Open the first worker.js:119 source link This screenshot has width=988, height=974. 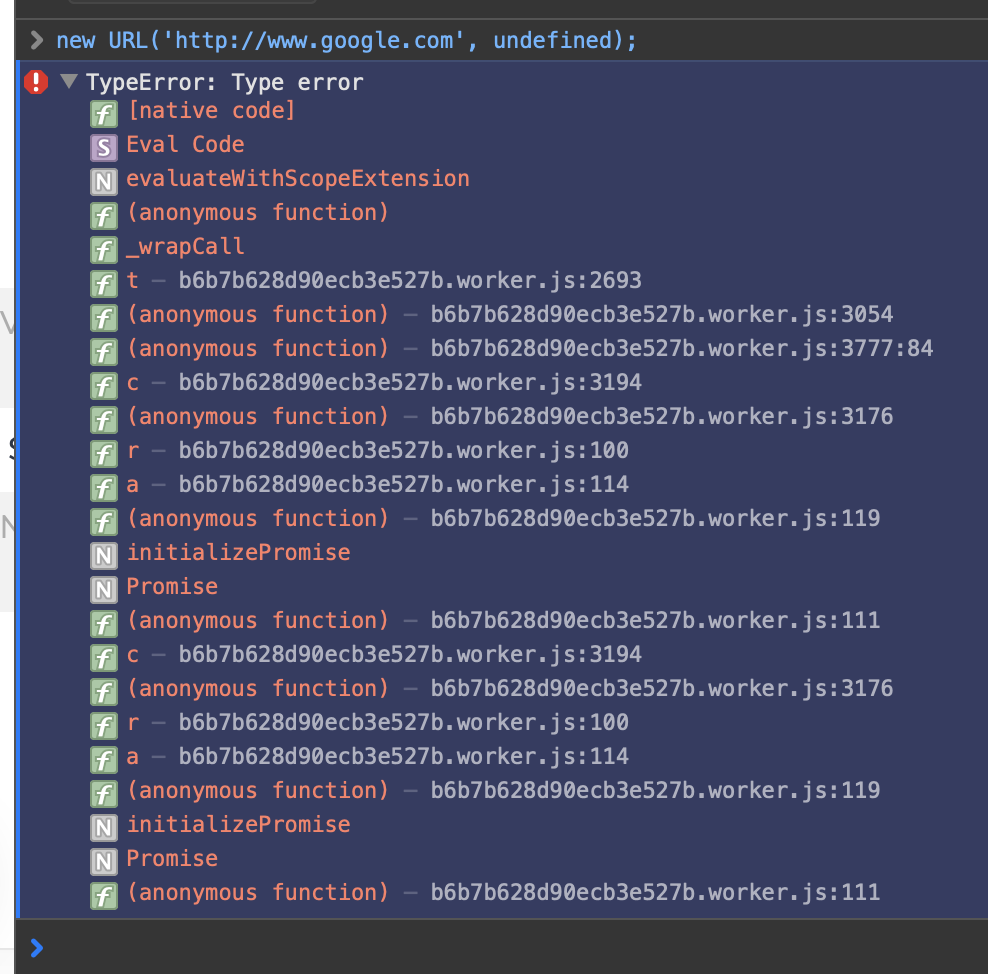[x=655, y=519]
